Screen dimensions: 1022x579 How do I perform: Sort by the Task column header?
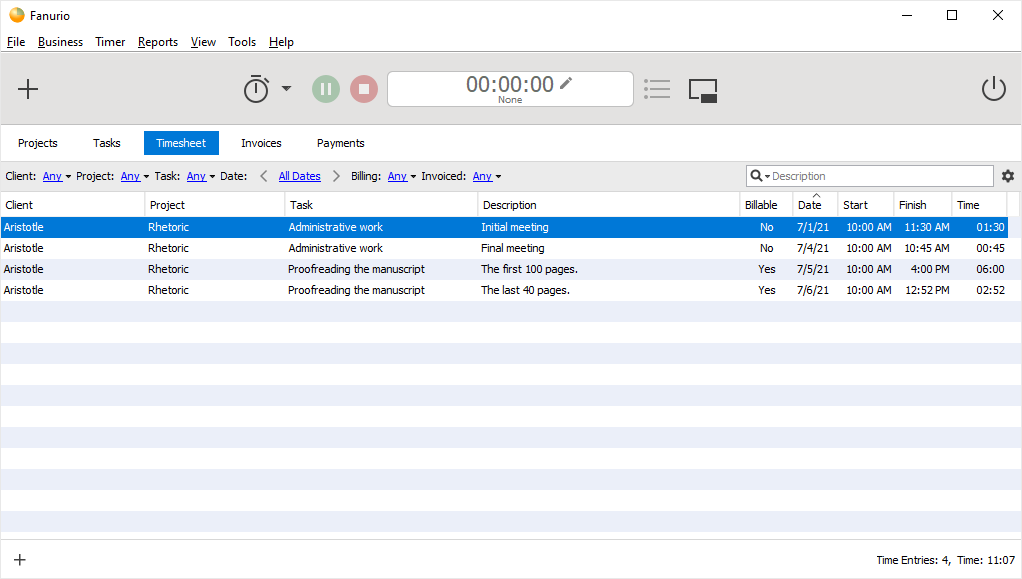click(x=381, y=205)
